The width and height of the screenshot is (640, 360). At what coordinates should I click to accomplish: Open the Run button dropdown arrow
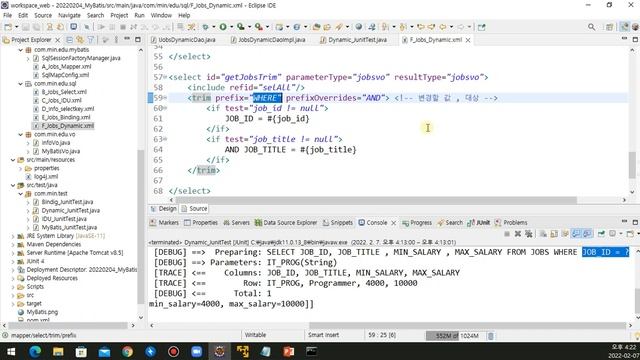point(231,27)
